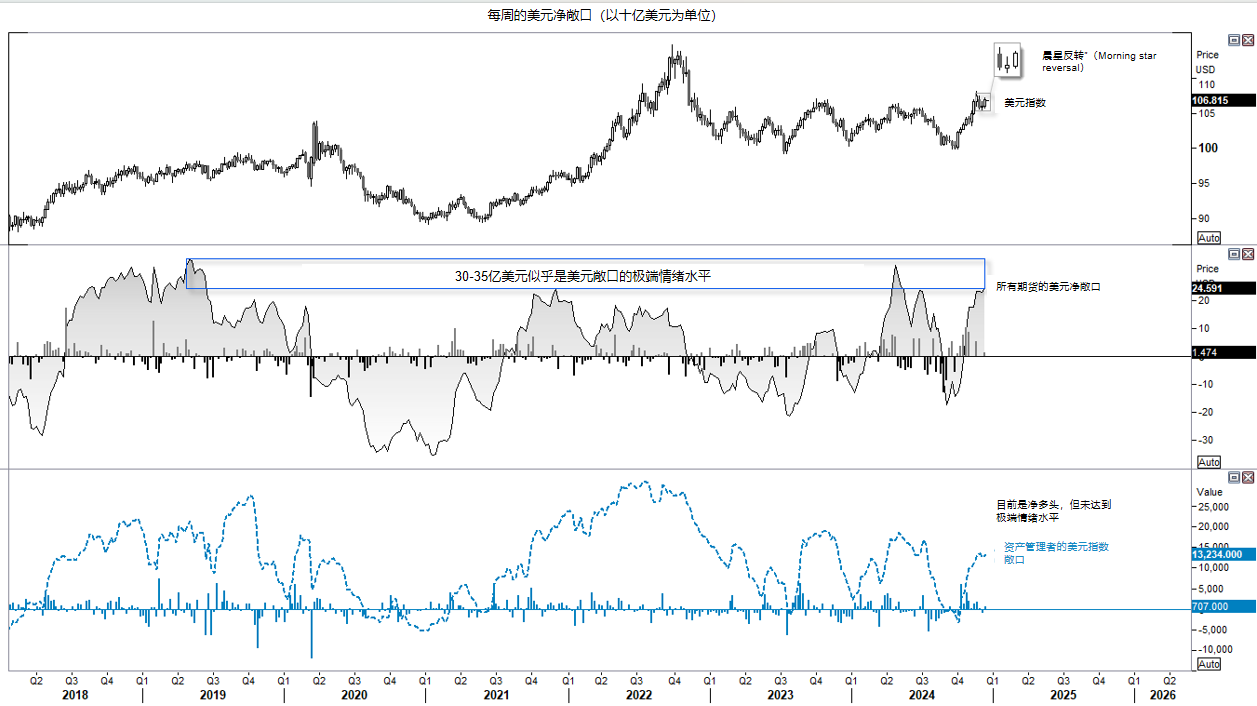
Task: Close the middle net exposure pane
Action: point(1247,255)
